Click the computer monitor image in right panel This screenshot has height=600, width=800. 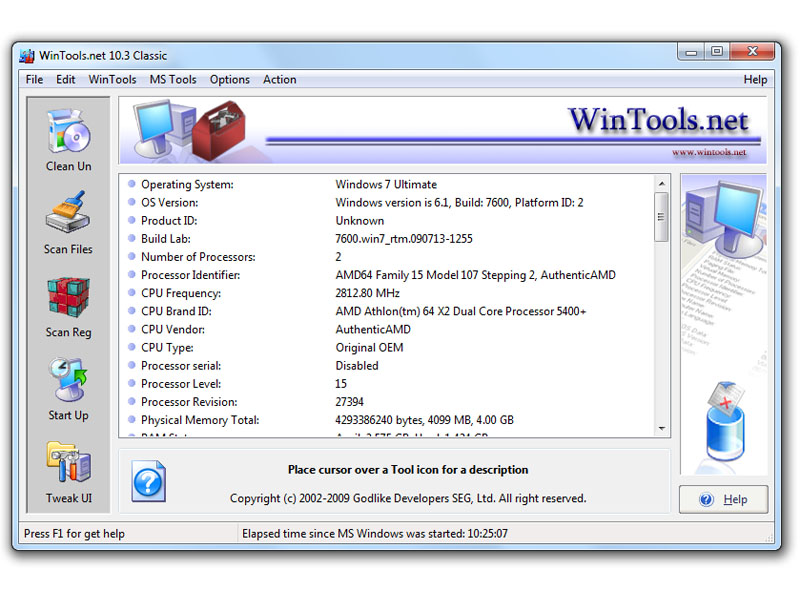(725, 220)
